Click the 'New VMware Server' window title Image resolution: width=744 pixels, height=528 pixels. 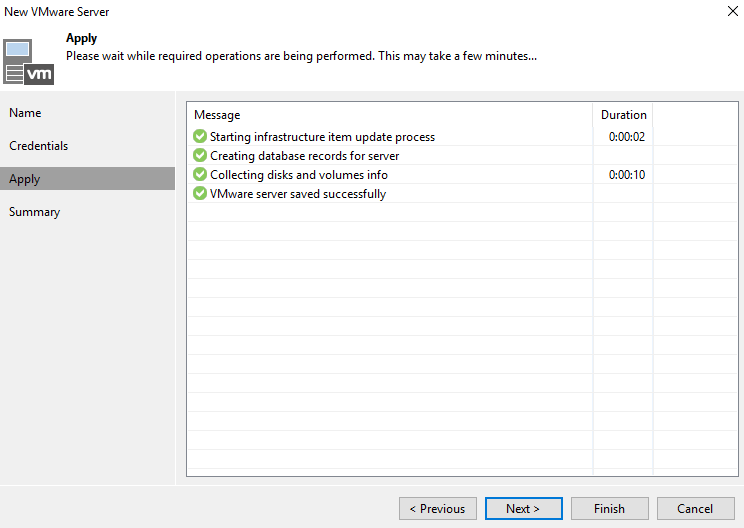pos(56,12)
